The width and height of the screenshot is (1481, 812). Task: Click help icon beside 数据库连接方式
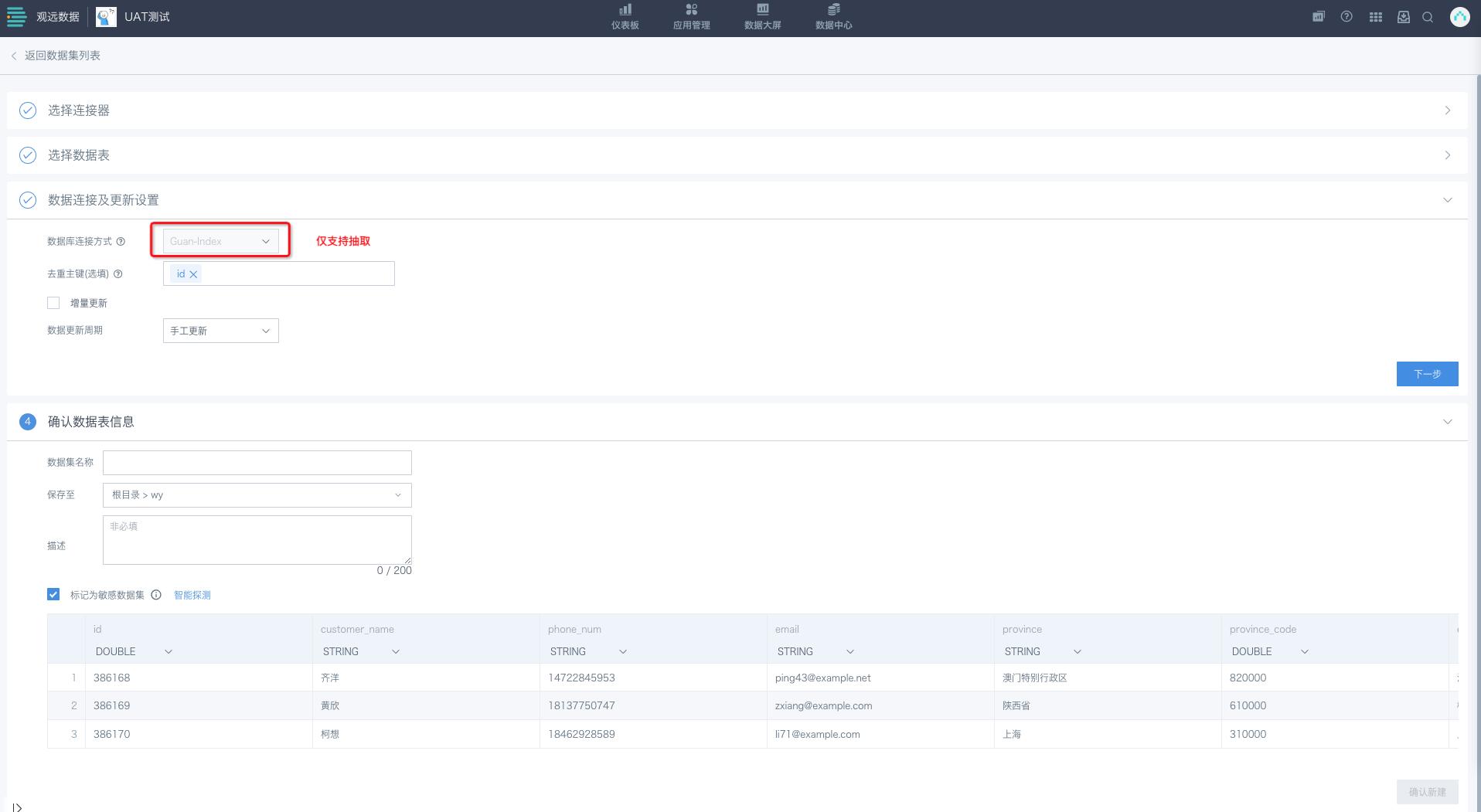pos(121,242)
